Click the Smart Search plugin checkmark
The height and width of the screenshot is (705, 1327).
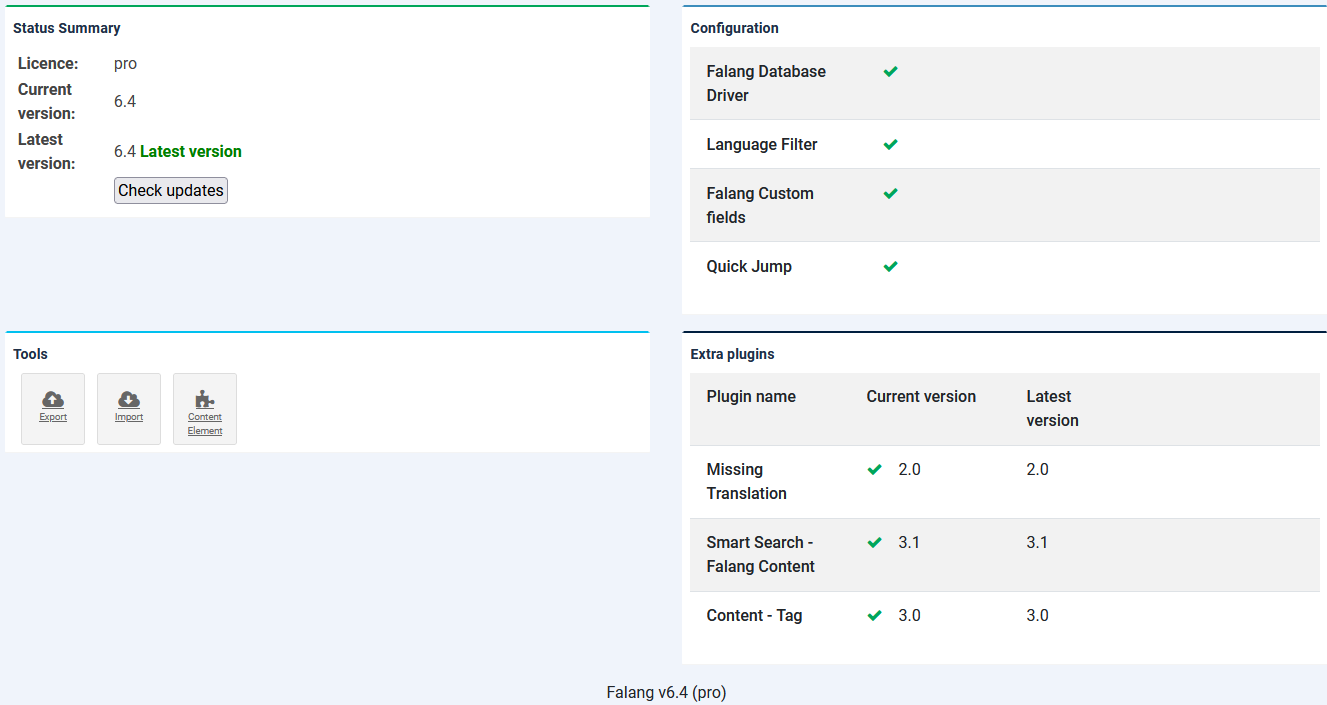point(875,543)
